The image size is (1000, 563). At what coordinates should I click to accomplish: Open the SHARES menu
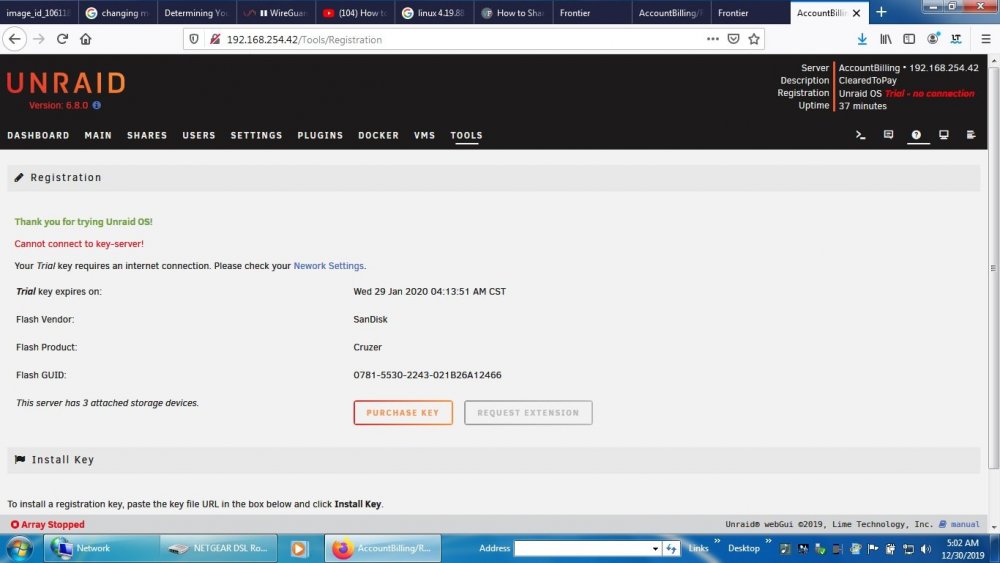click(147, 135)
